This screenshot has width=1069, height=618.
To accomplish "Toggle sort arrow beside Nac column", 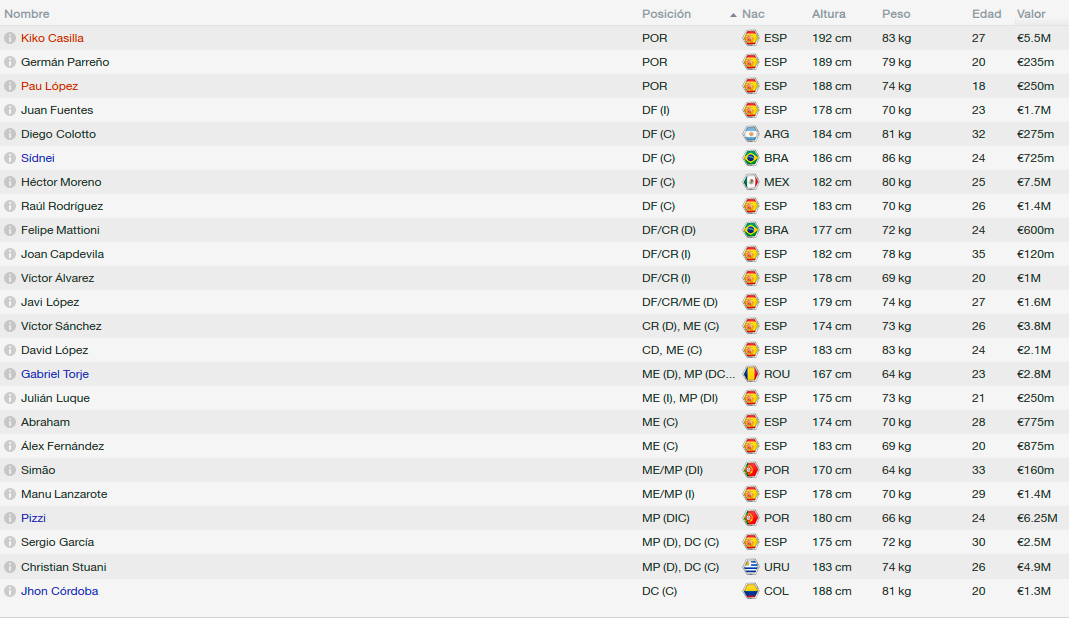I will [x=733, y=14].
